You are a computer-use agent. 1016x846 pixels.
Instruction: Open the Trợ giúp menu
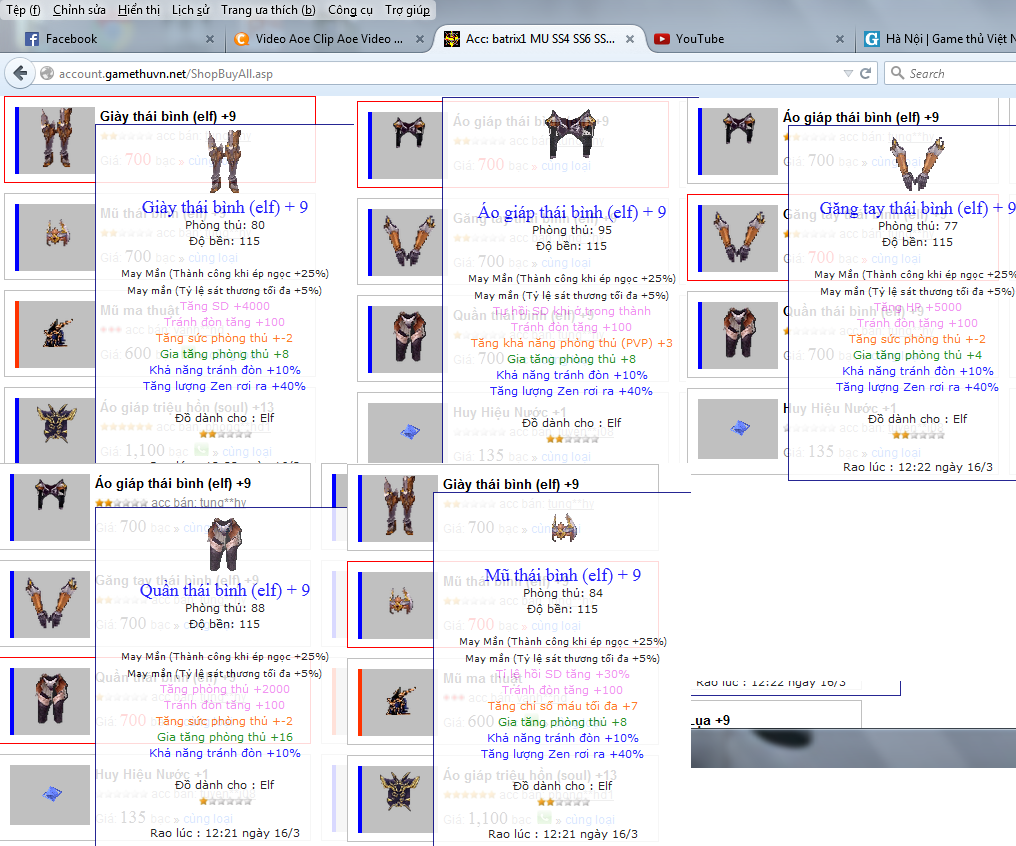(x=408, y=10)
